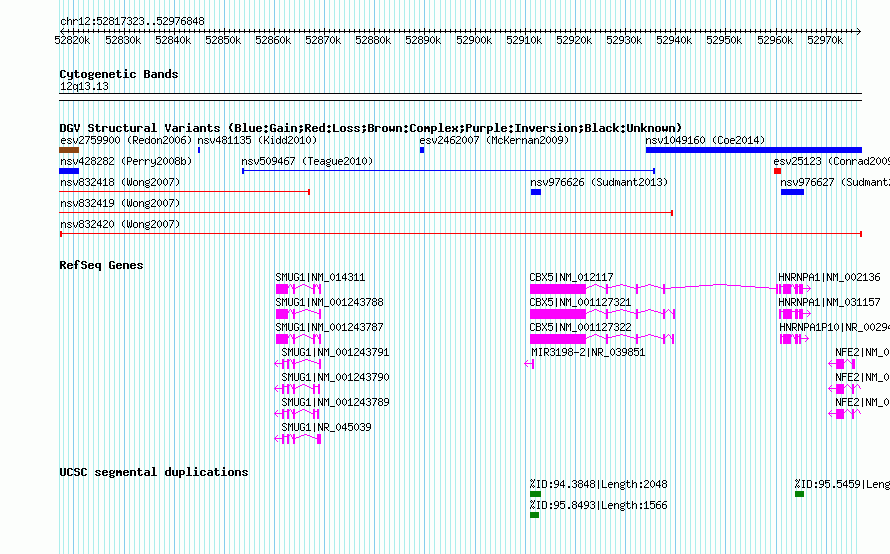Select the nsv509467 (Teague2010) label
Screen dimensions: 890x554
(307, 161)
